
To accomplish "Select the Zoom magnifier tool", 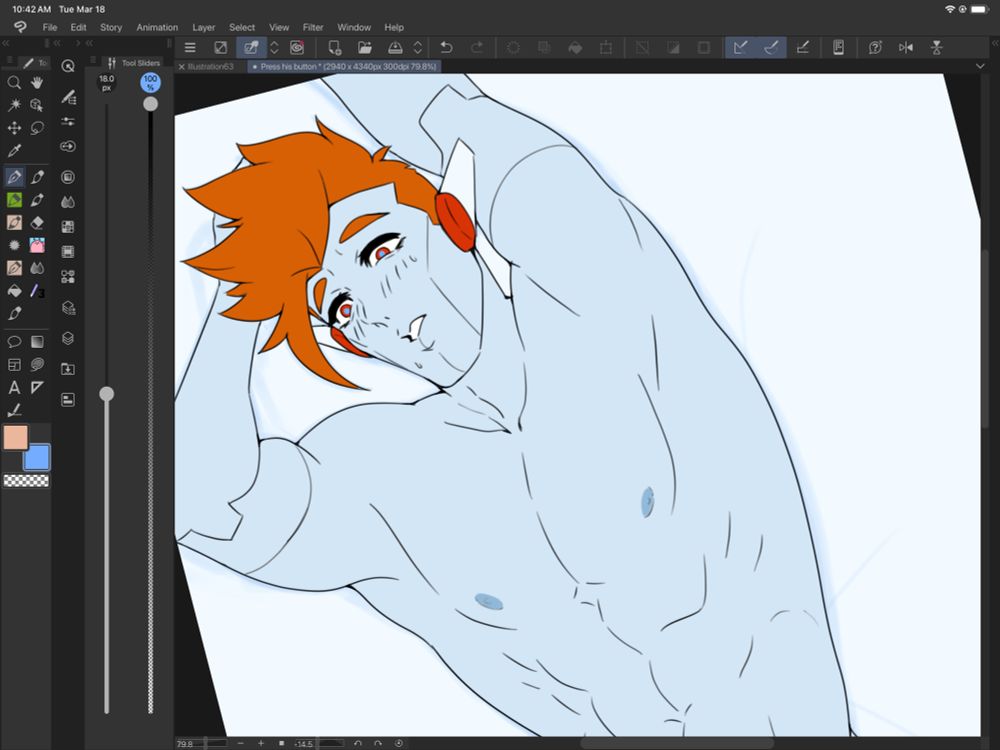I will (x=14, y=83).
